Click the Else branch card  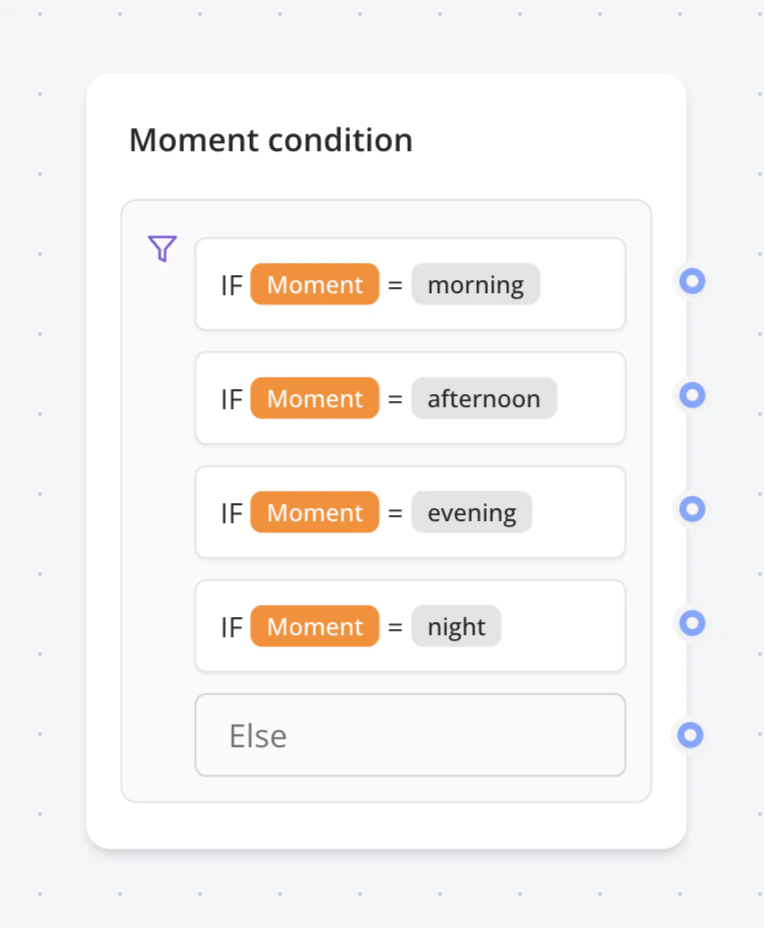click(410, 735)
